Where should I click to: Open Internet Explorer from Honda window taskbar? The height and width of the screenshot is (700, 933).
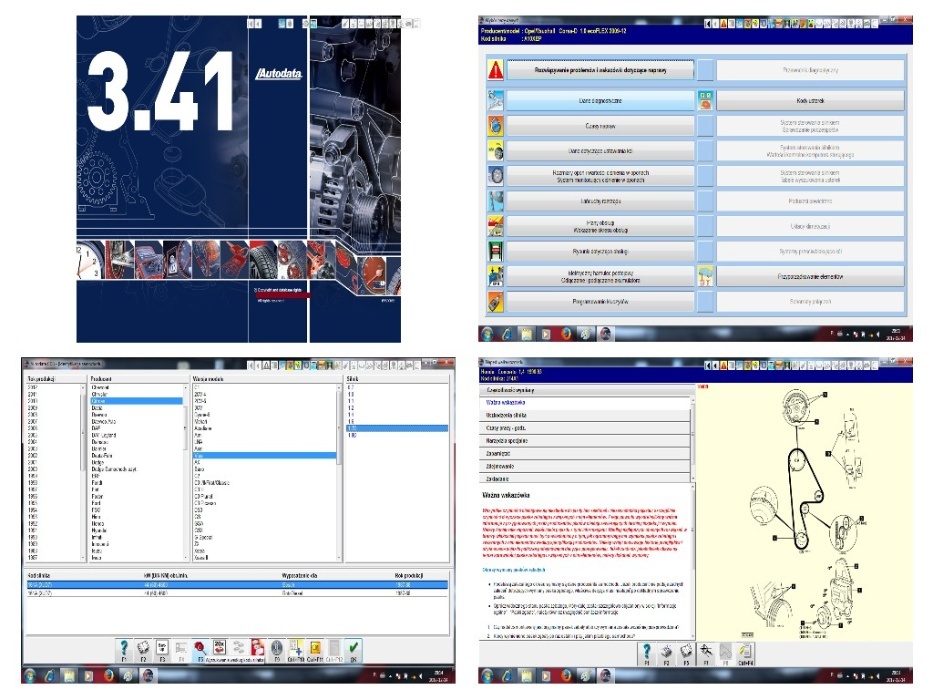pyautogui.click(x=506, y=676)
